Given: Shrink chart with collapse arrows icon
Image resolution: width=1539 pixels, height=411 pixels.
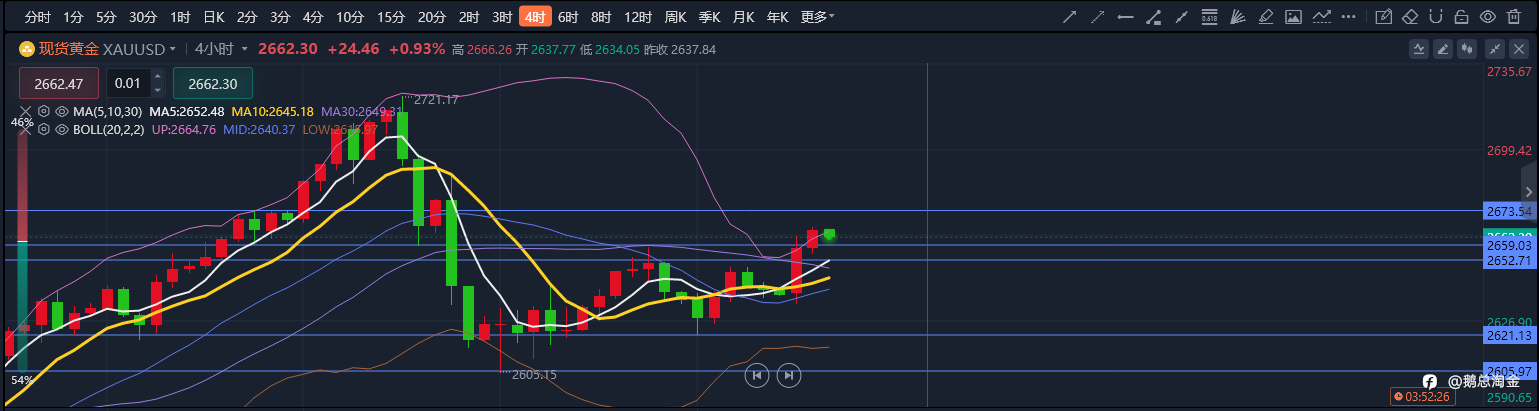Looking at the screenshot, I should 1496,48.
